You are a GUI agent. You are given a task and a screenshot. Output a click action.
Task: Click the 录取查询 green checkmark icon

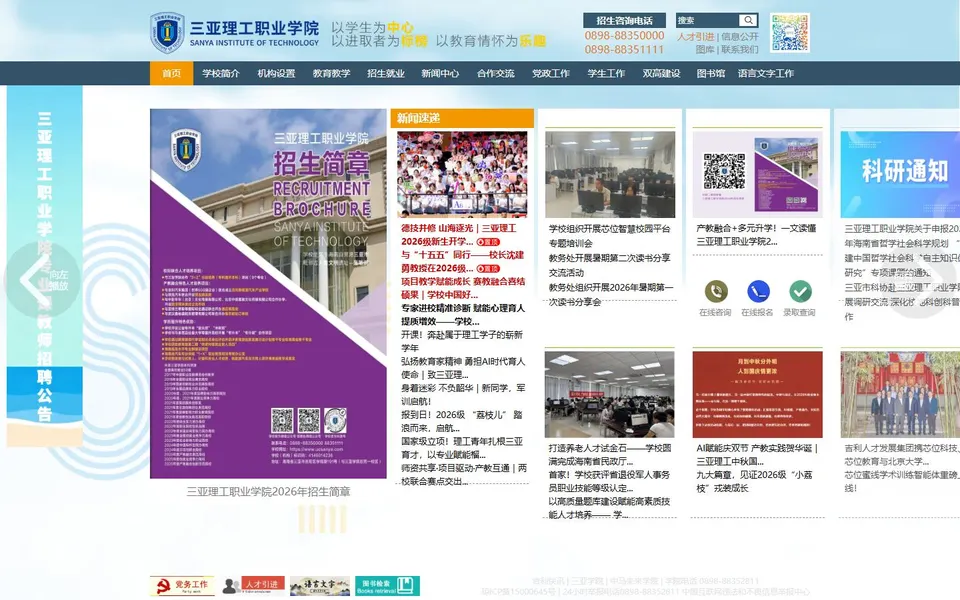click(800, 291)
